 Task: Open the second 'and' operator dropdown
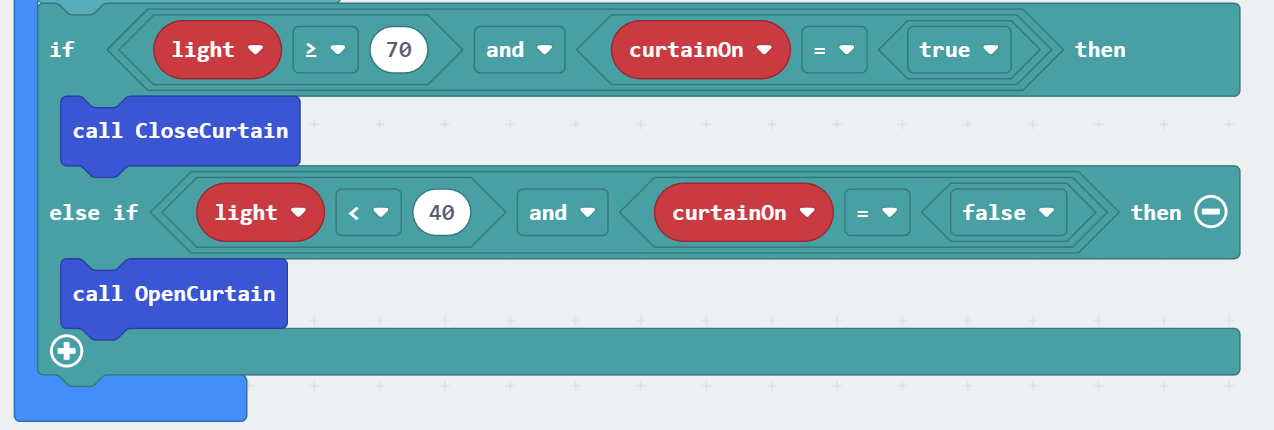(x=562, y=212)
